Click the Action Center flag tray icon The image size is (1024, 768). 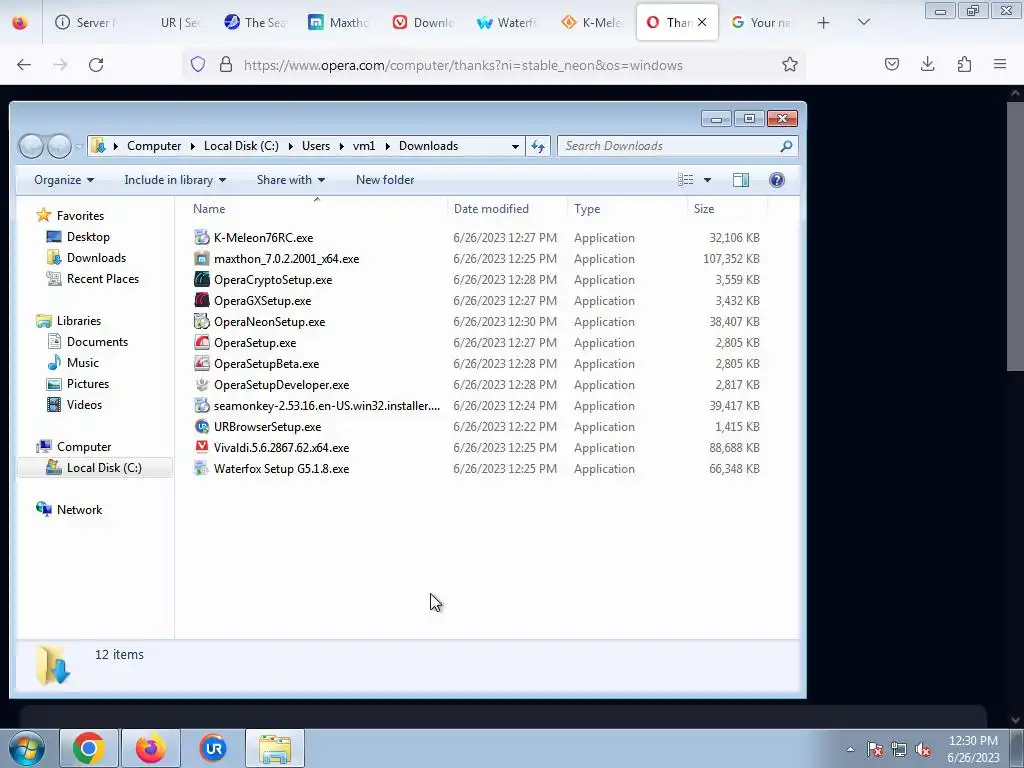tap(874, 750)
